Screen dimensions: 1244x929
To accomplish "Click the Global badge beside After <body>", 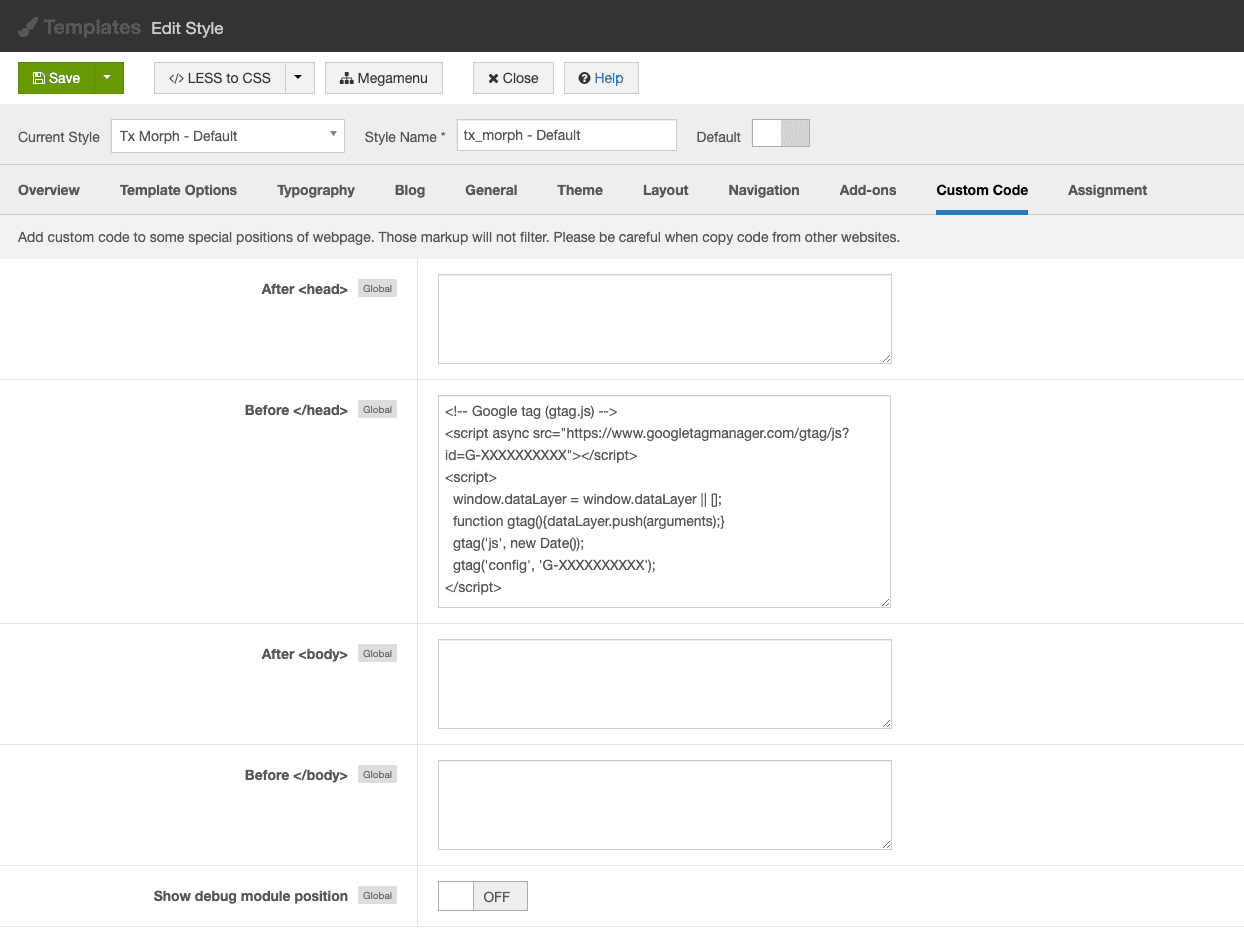I will click(x=378, y=653).
